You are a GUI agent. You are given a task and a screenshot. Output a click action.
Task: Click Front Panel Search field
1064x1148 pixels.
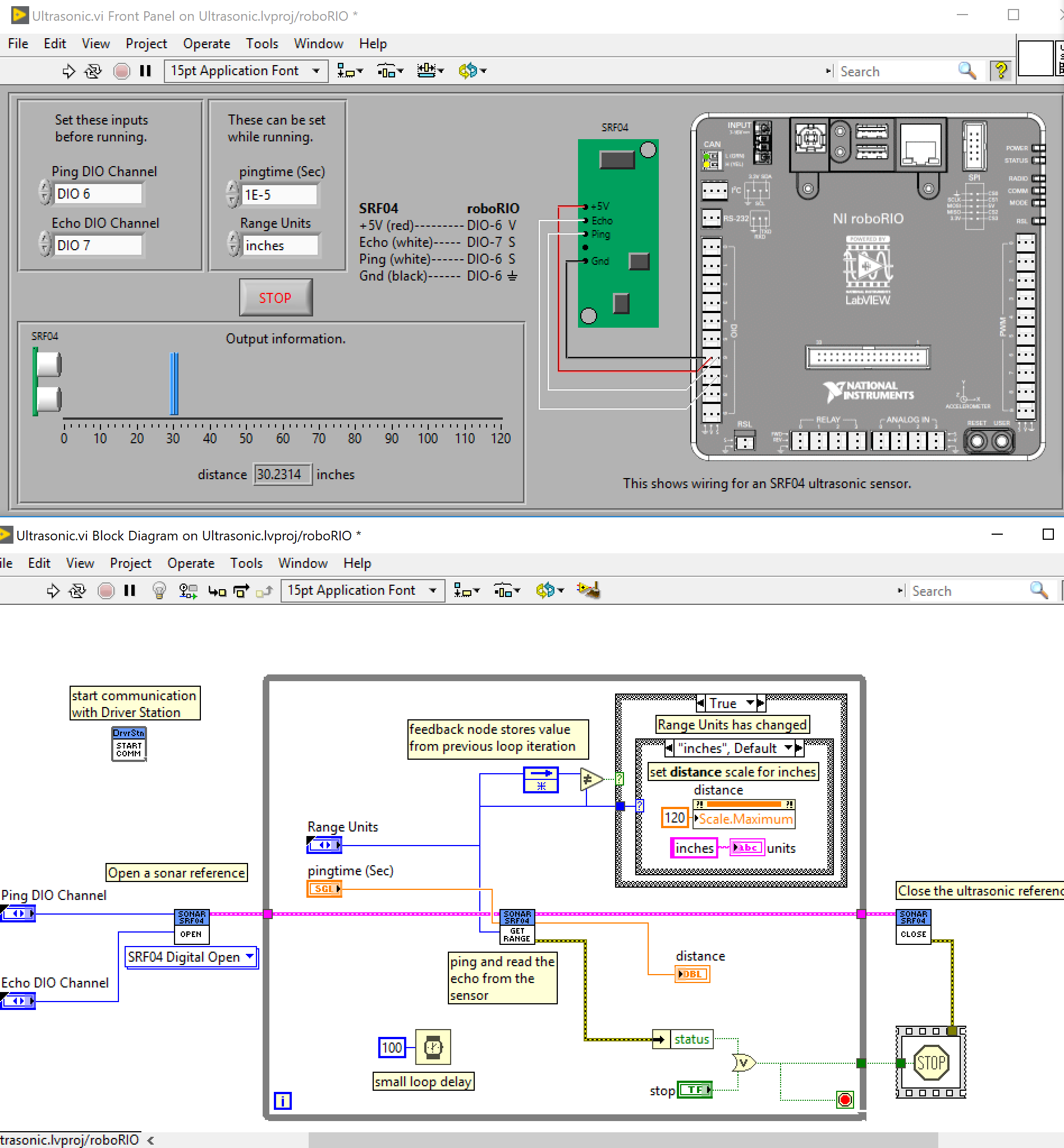coord(895,71)
